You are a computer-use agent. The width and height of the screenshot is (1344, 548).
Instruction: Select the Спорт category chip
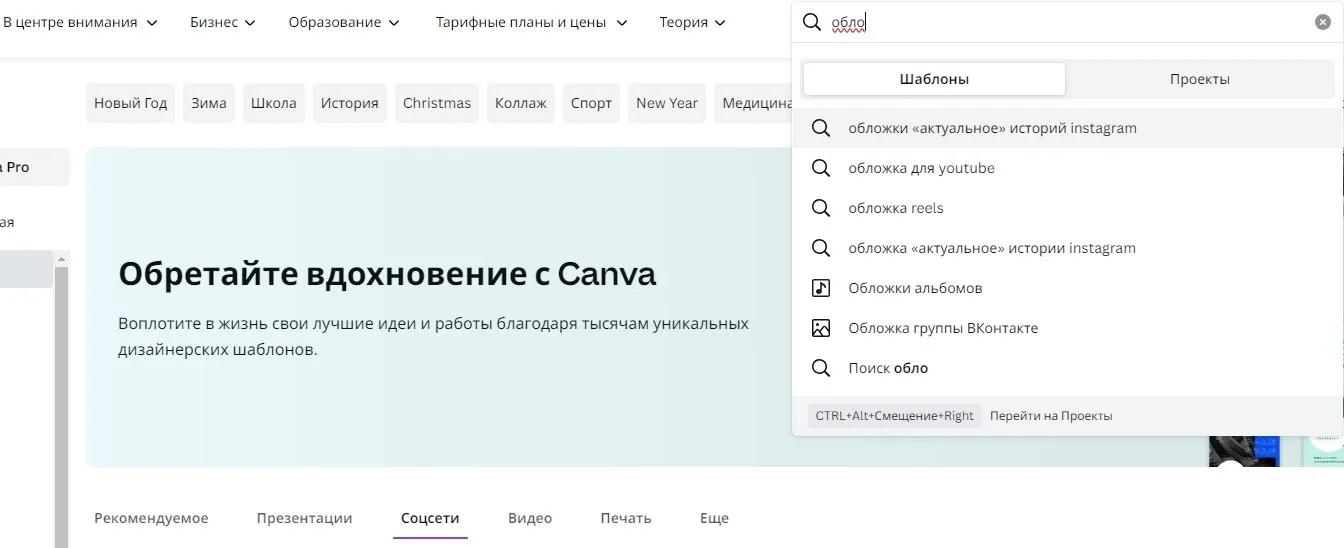point(591,103)
